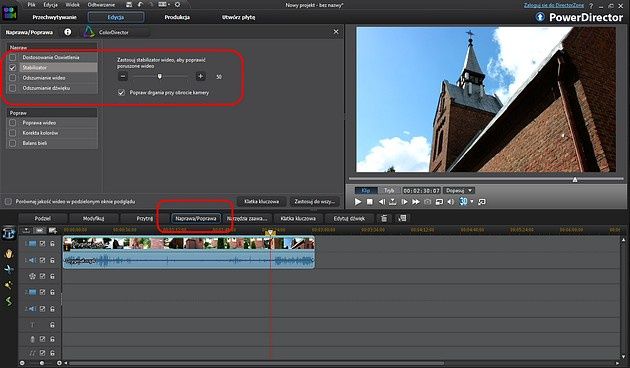Screen dimensions: 630x368
Task: Click the fast forward icon
Action: pos(416,202)
